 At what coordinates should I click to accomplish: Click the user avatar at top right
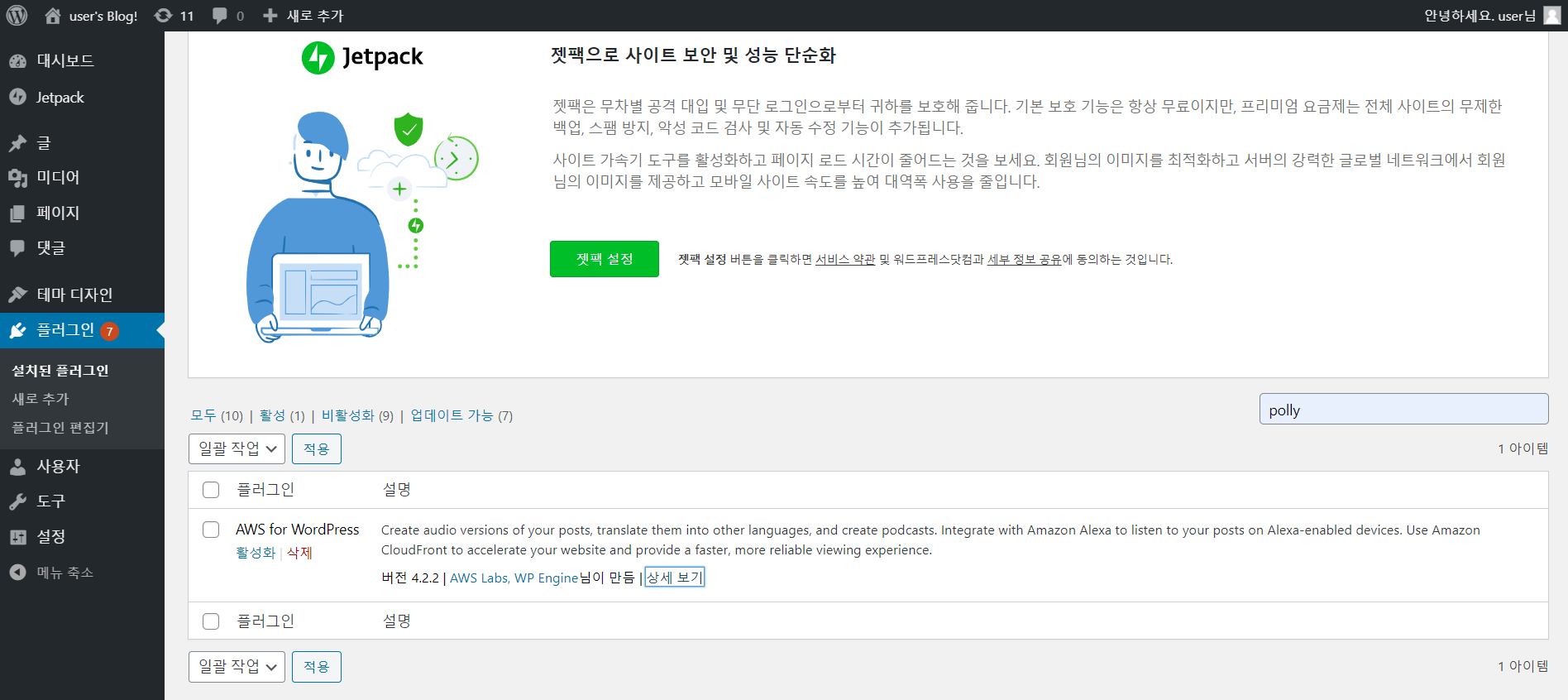(x=1552, y=16)
